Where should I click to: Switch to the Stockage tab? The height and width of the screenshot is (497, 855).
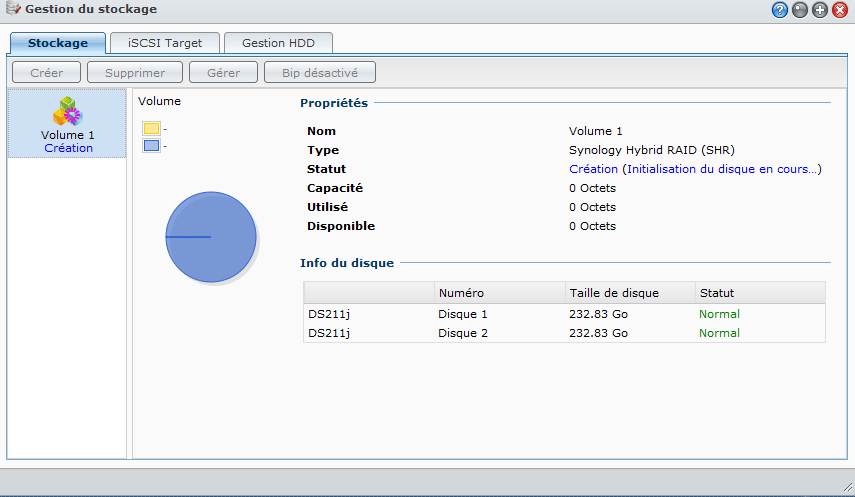pos(58,43)
